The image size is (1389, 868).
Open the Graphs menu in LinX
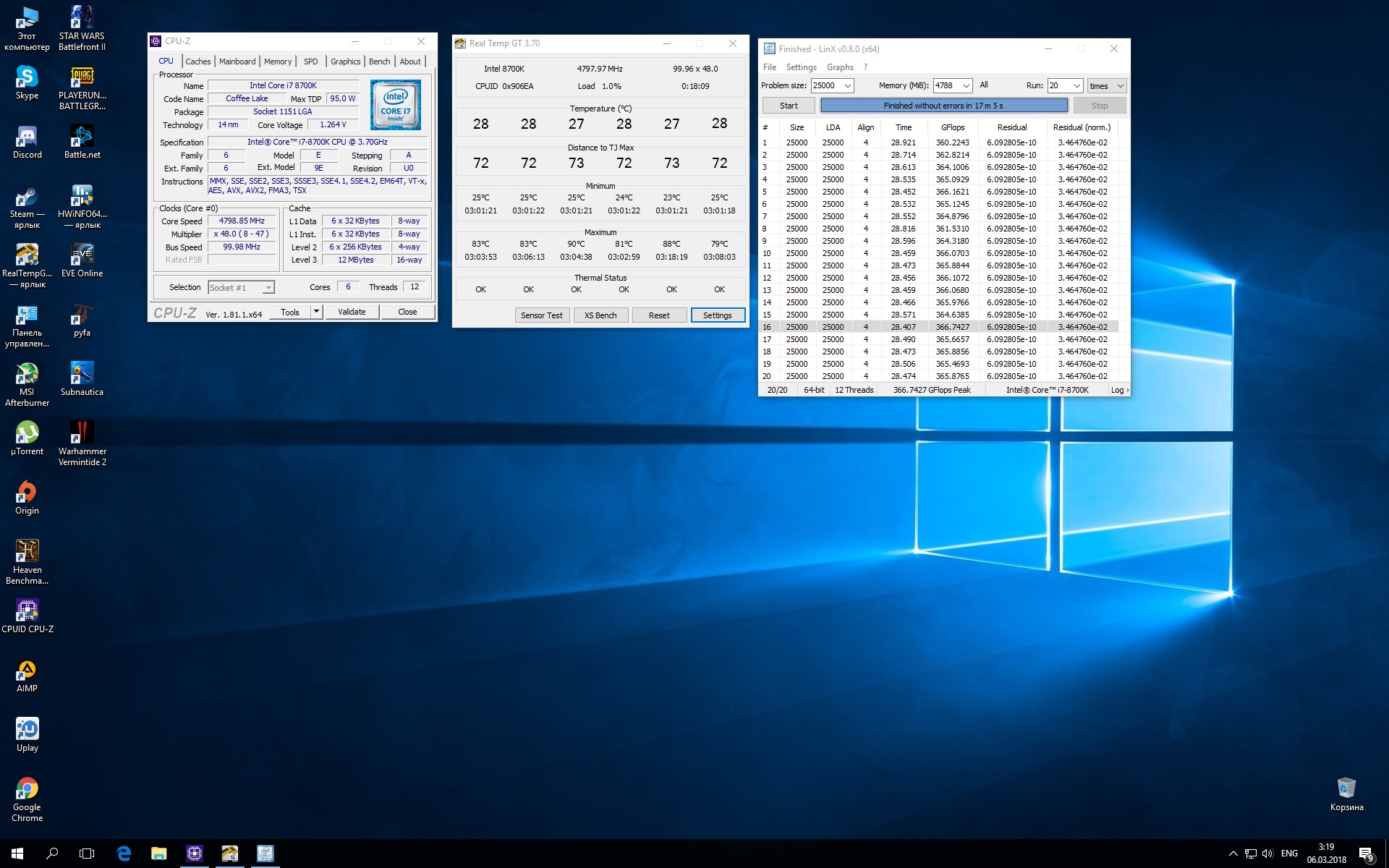coord(840,67)
